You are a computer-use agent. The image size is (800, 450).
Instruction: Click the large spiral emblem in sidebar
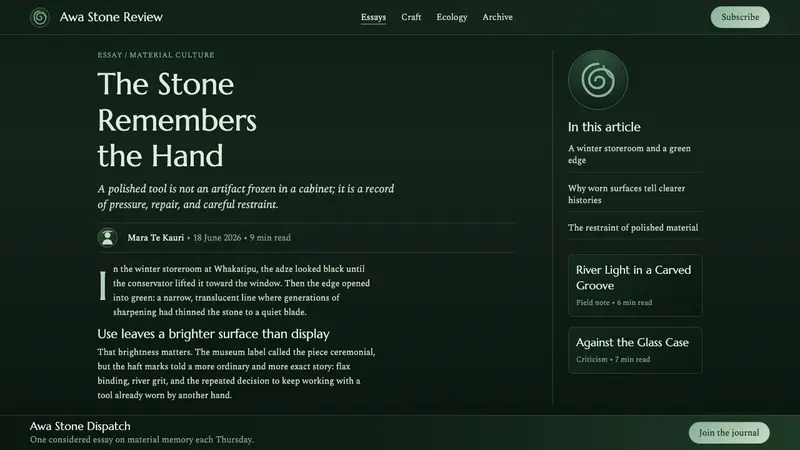598,80
